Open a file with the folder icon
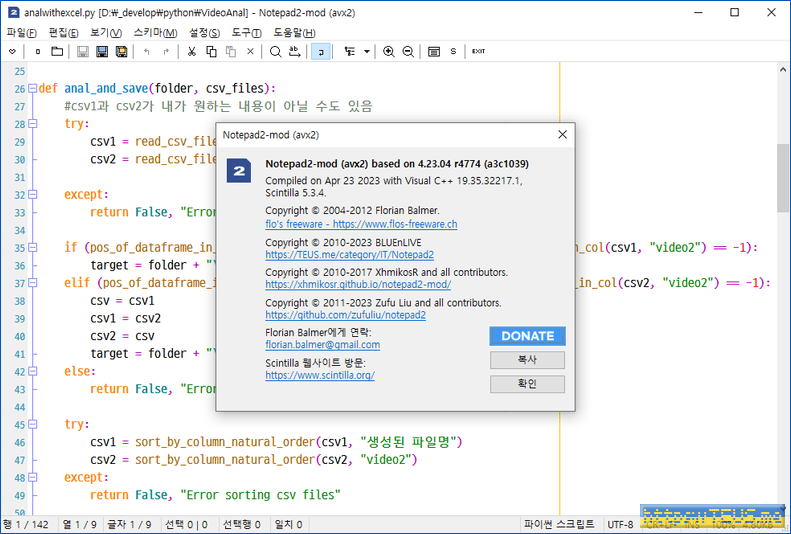 [57, 51]
